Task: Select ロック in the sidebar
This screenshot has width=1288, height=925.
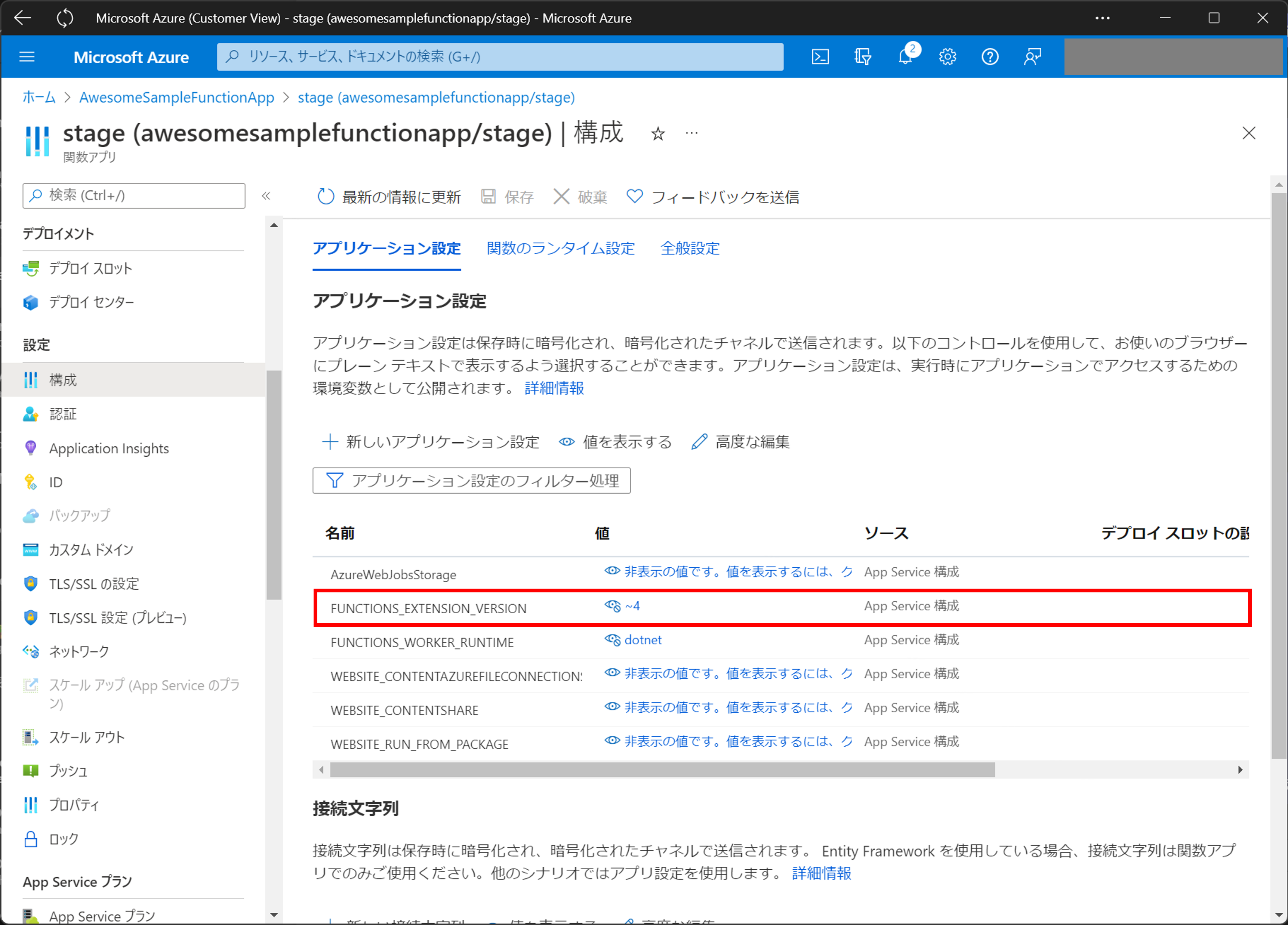Action: (64, 839)
